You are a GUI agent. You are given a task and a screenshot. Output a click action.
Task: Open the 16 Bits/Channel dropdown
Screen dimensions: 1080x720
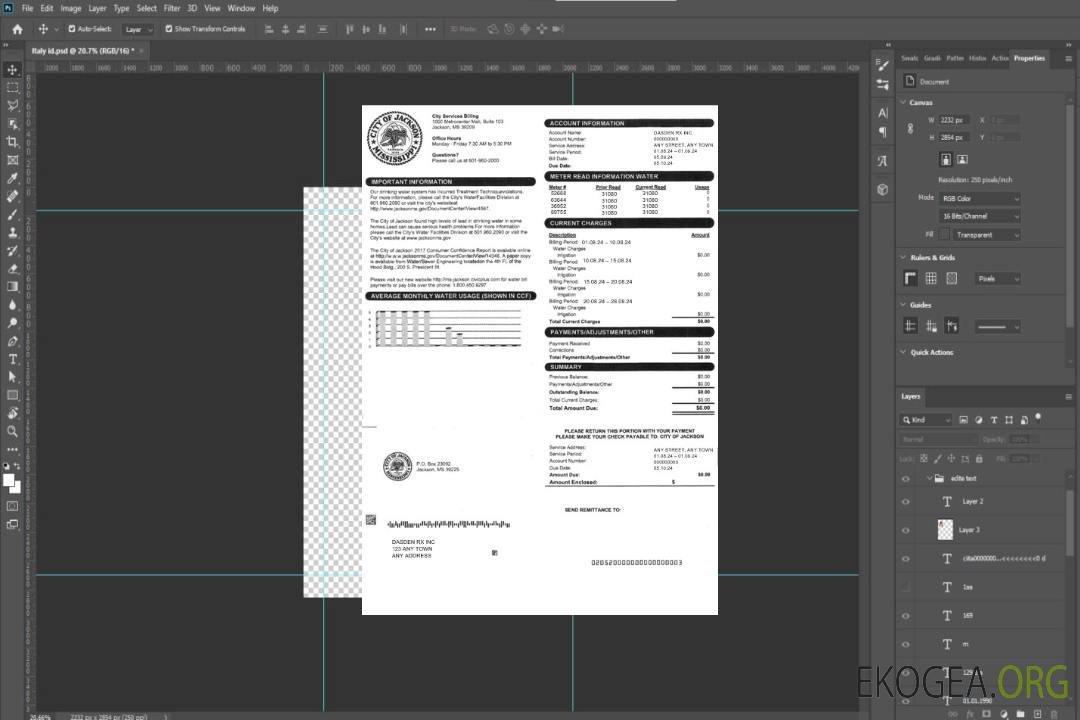[979, 216]
